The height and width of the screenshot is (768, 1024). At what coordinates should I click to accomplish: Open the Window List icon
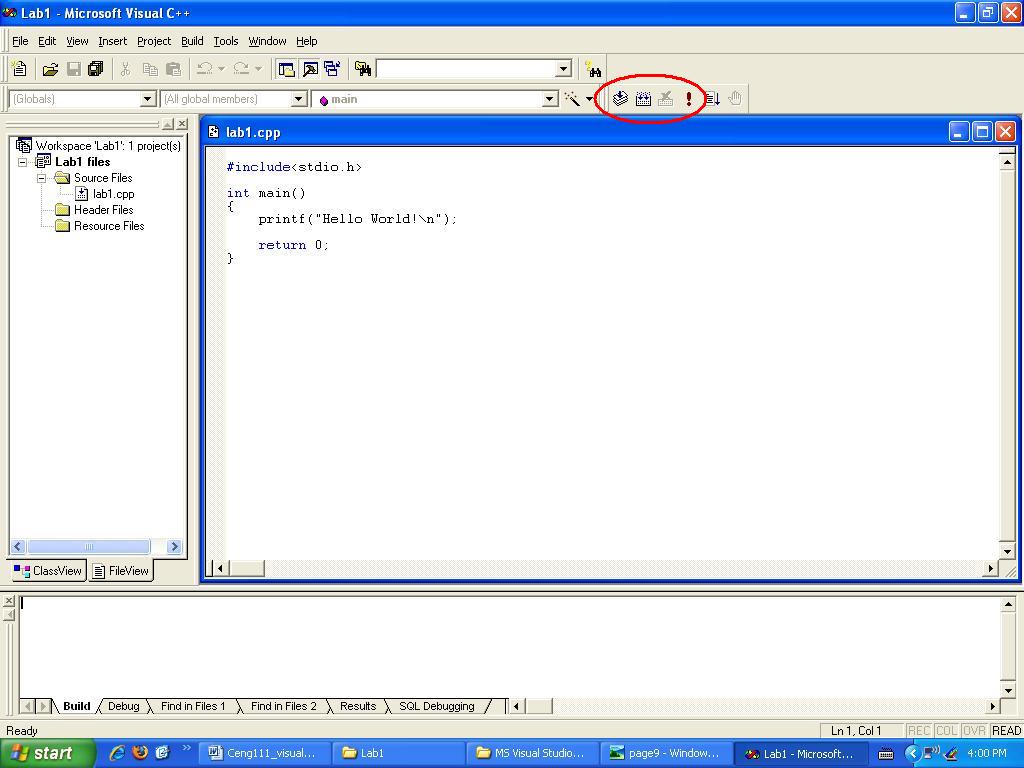click(332, 69)
